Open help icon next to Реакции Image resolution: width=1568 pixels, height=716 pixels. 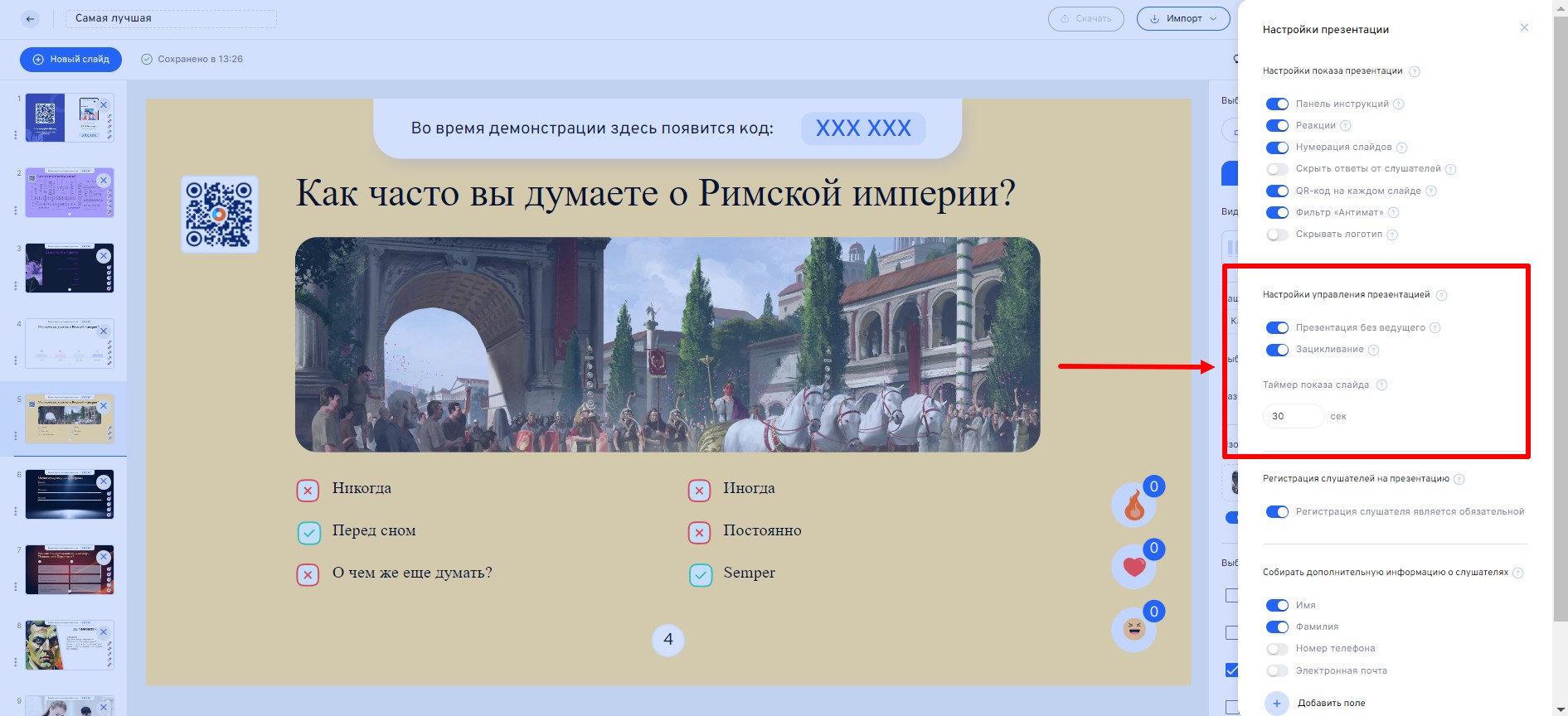point(1346,126)
